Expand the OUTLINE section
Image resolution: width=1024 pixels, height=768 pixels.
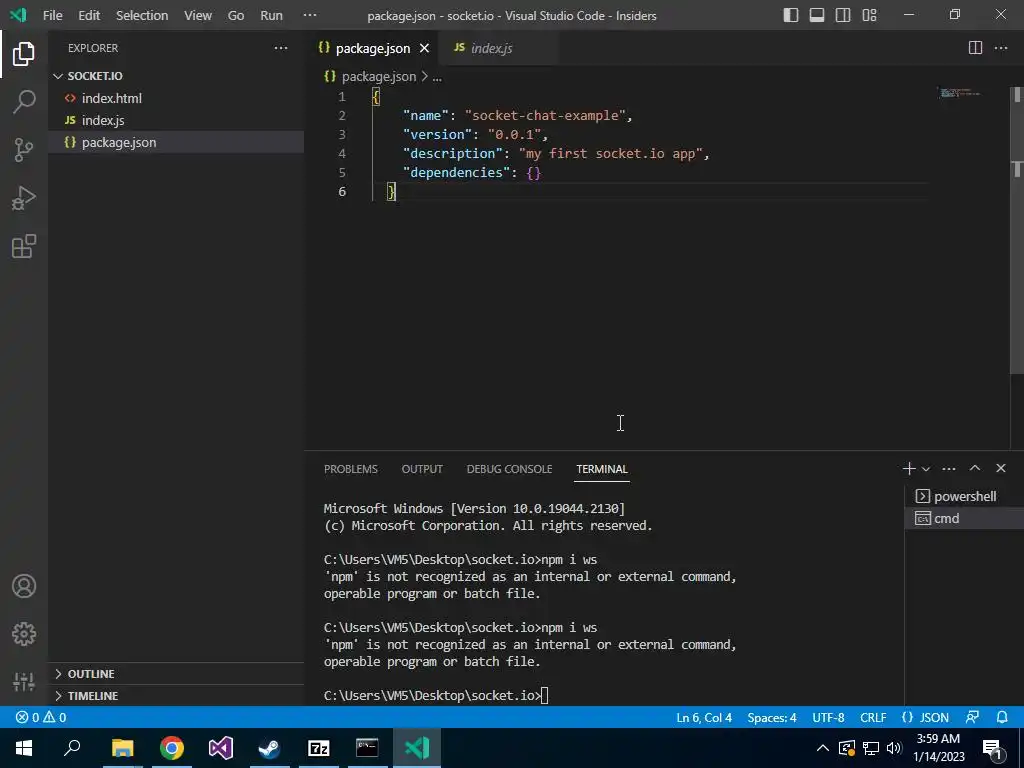click(x=176, y=674)
